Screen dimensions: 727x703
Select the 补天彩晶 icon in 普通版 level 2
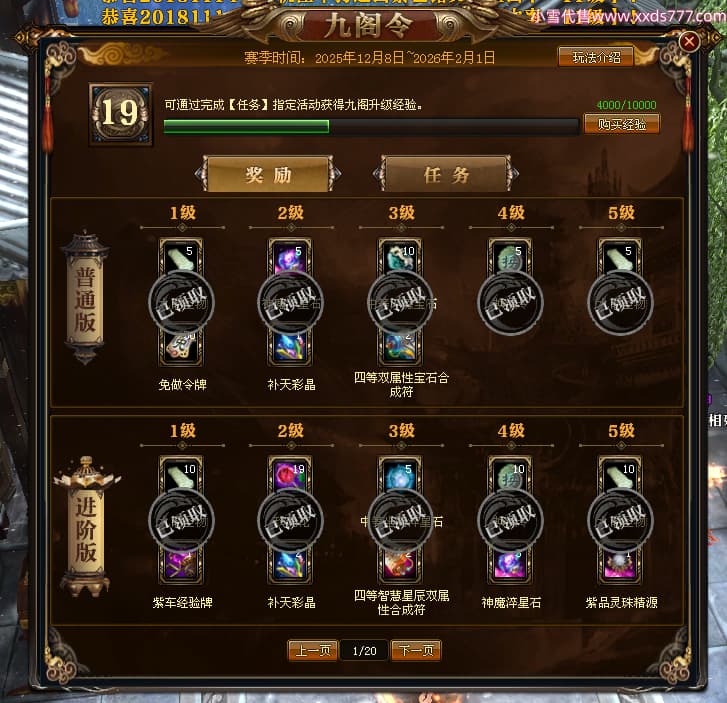290,348
